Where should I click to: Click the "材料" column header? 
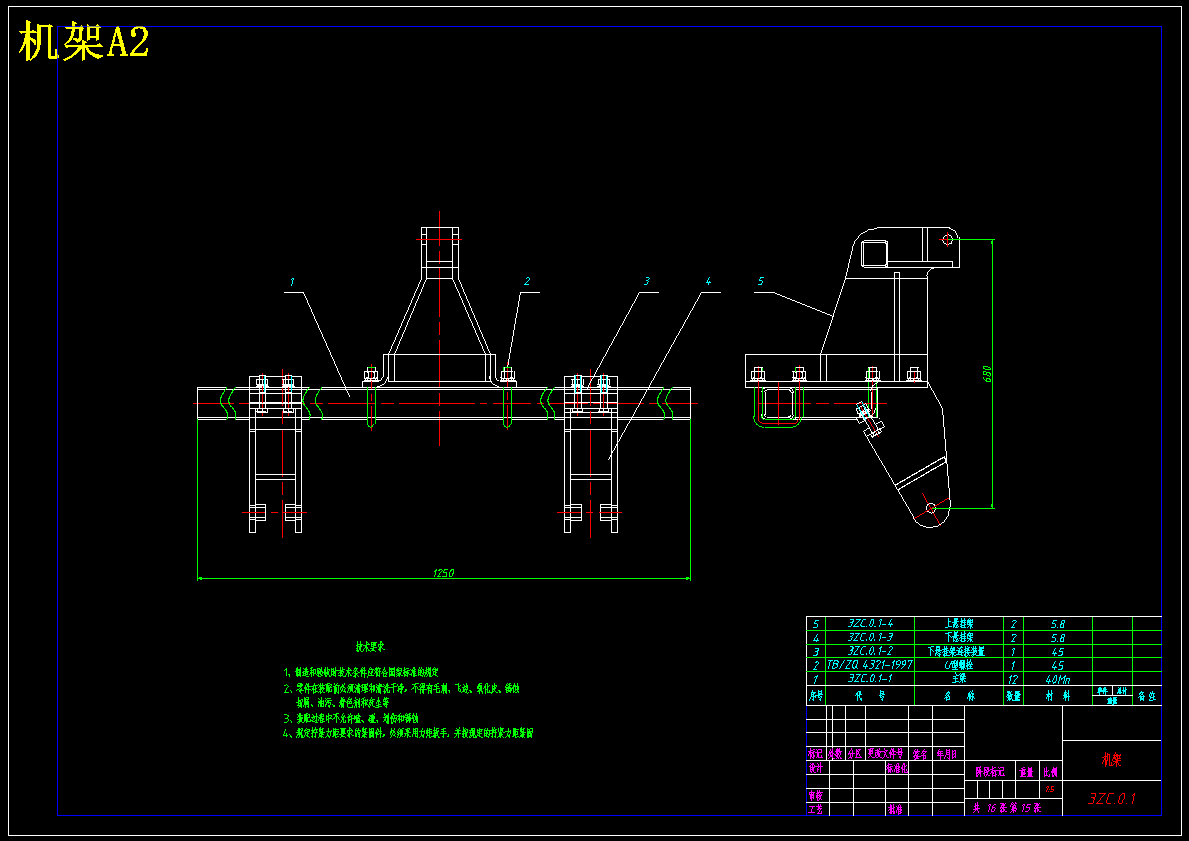coord(1058,695)
